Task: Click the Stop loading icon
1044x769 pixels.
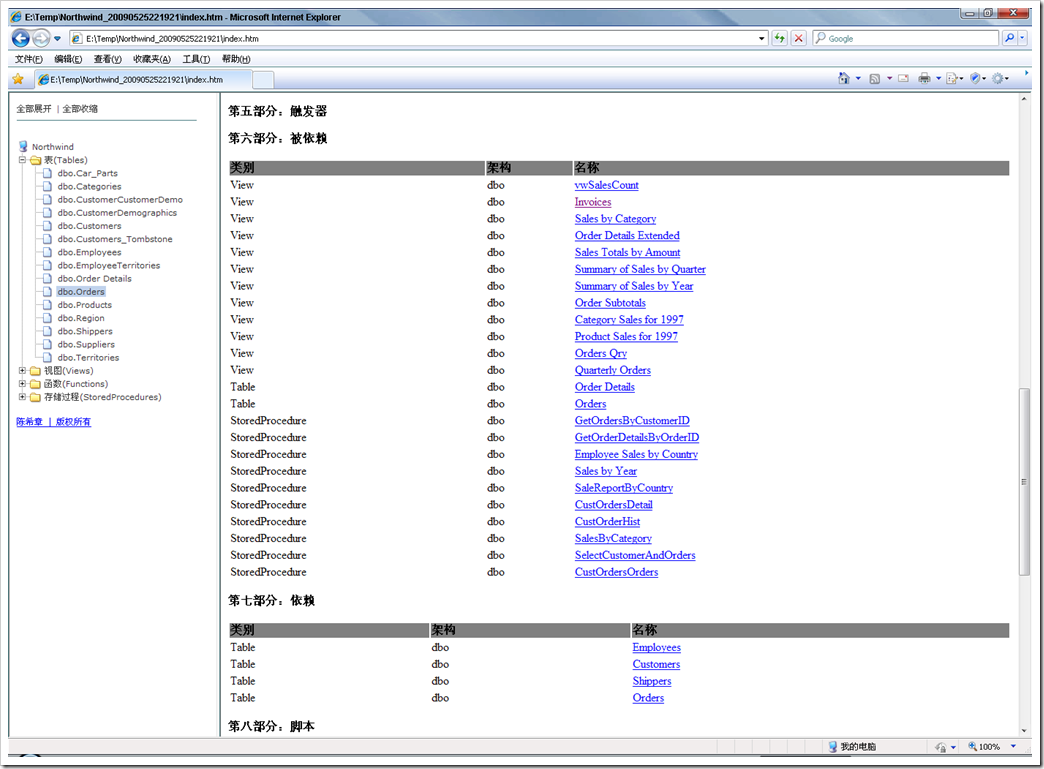Action: pos(799,39)
